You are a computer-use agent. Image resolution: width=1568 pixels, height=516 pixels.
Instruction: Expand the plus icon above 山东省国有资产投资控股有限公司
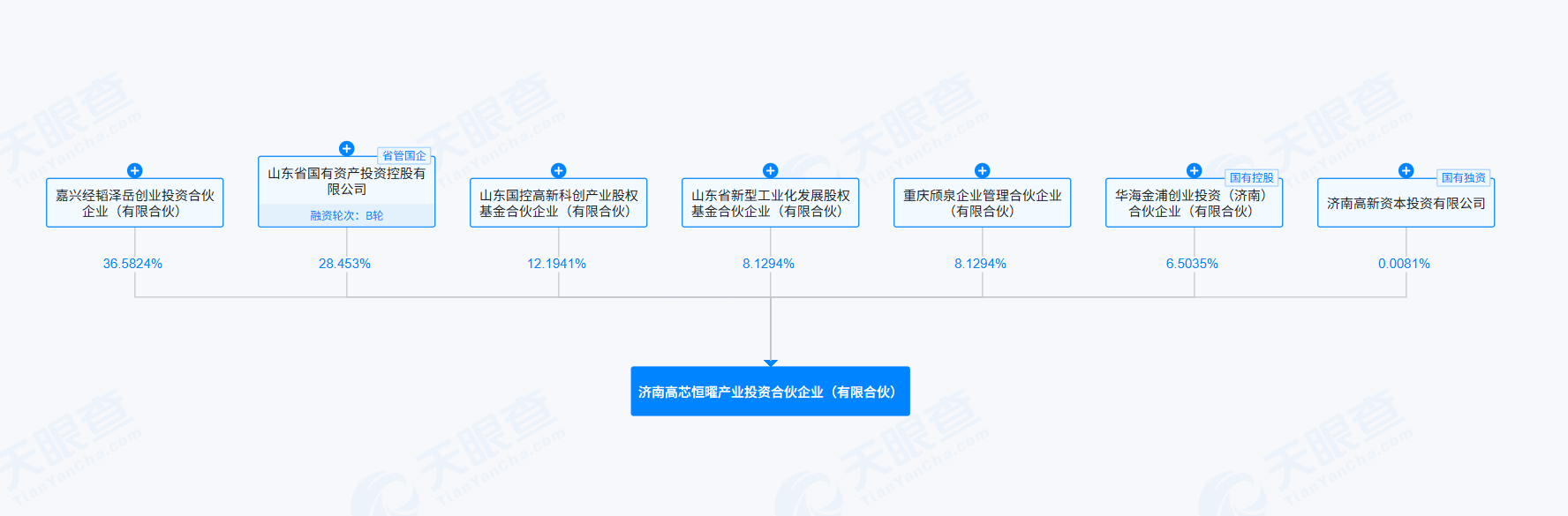[346, 148]
